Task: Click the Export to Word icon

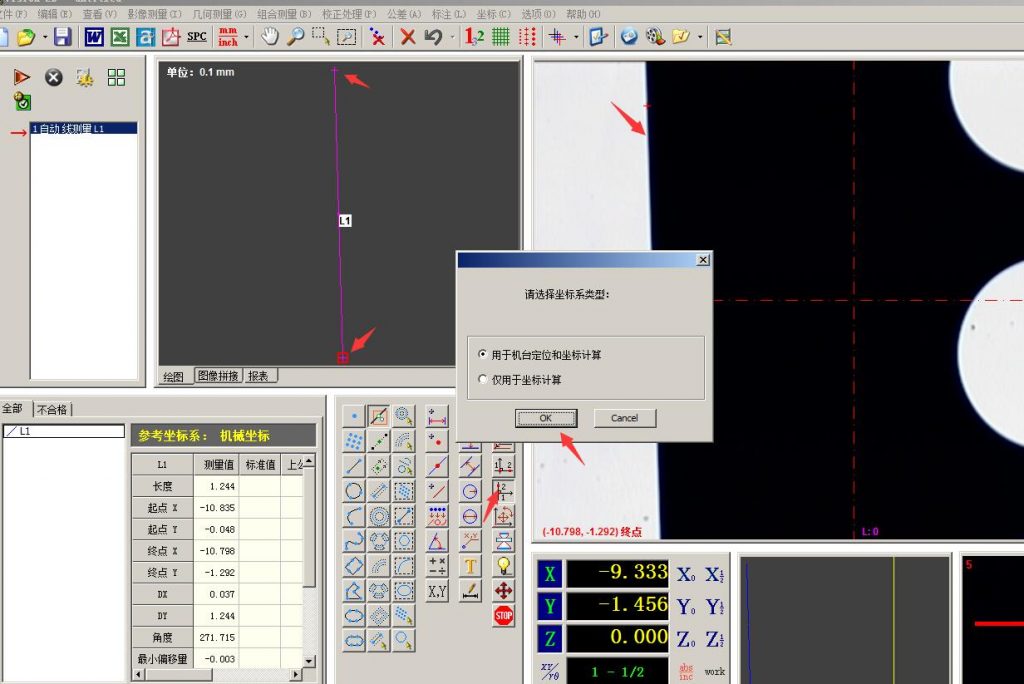Action: (x=94, y=37)
